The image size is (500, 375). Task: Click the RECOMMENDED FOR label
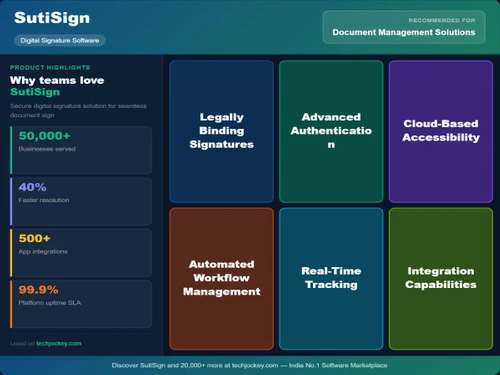[x=442, y=20]
